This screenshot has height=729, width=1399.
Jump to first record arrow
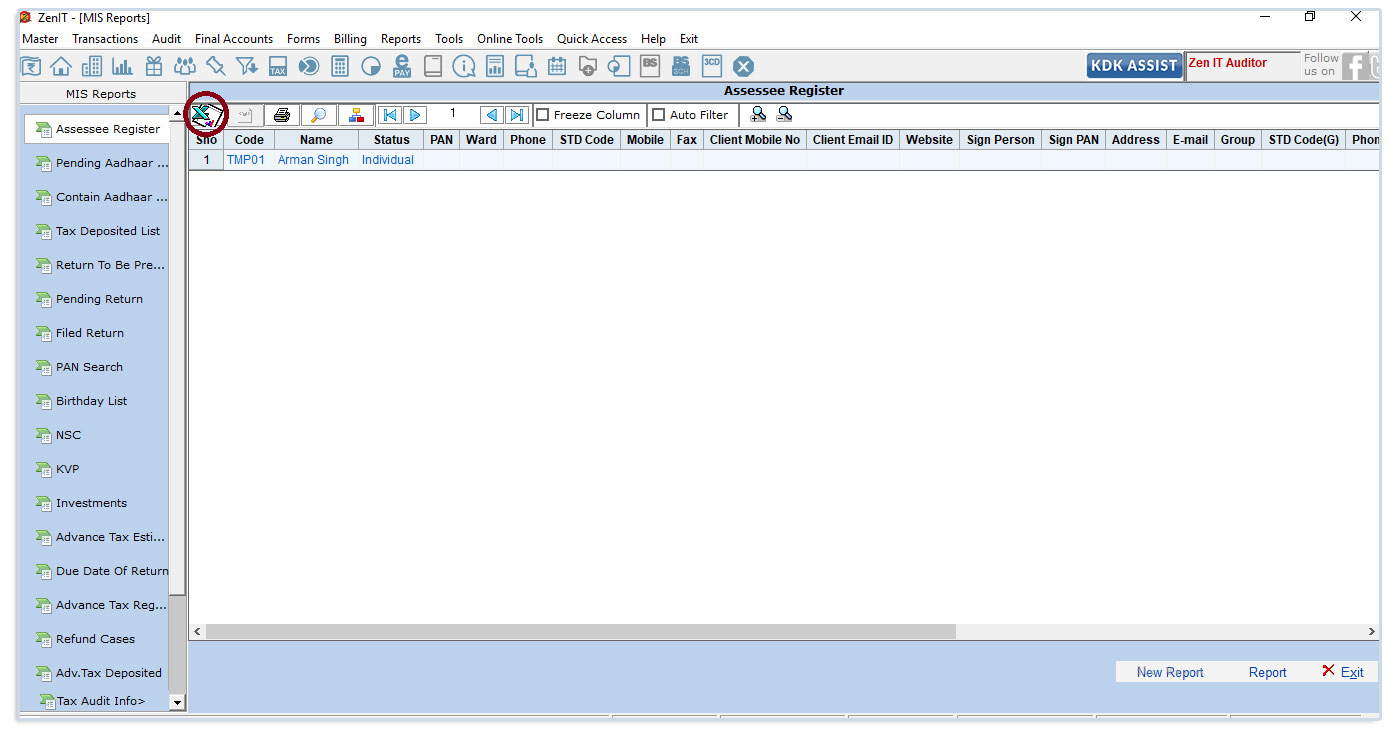(x=390, y=115)
